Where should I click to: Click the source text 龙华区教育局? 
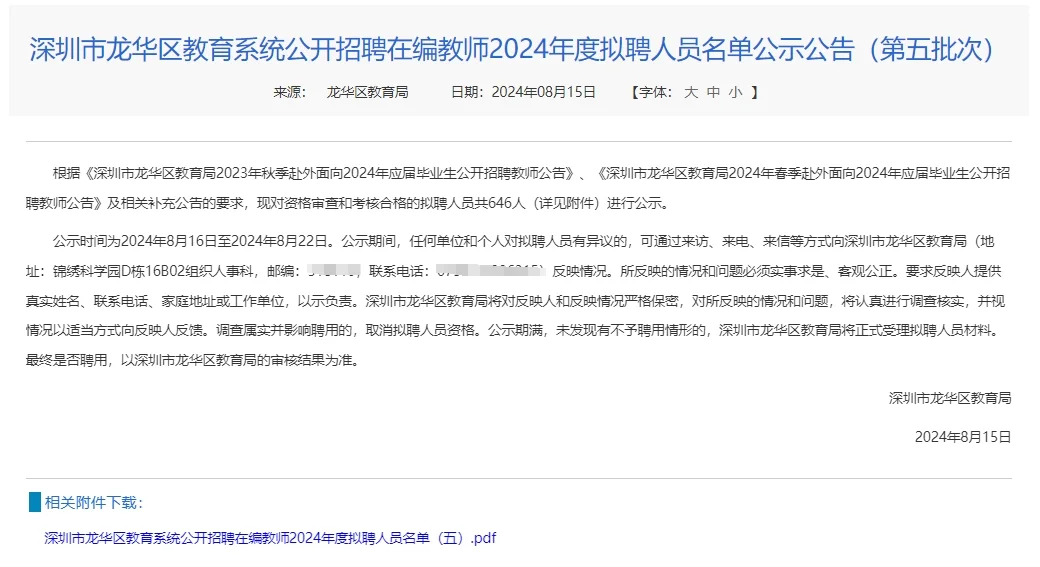pos(367,92)
